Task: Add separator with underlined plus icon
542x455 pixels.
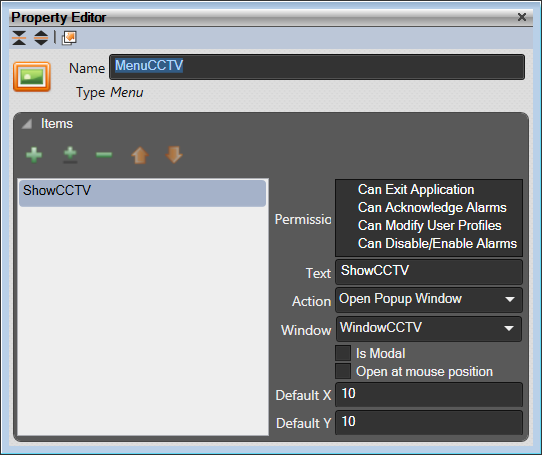Action: [70, 155]
